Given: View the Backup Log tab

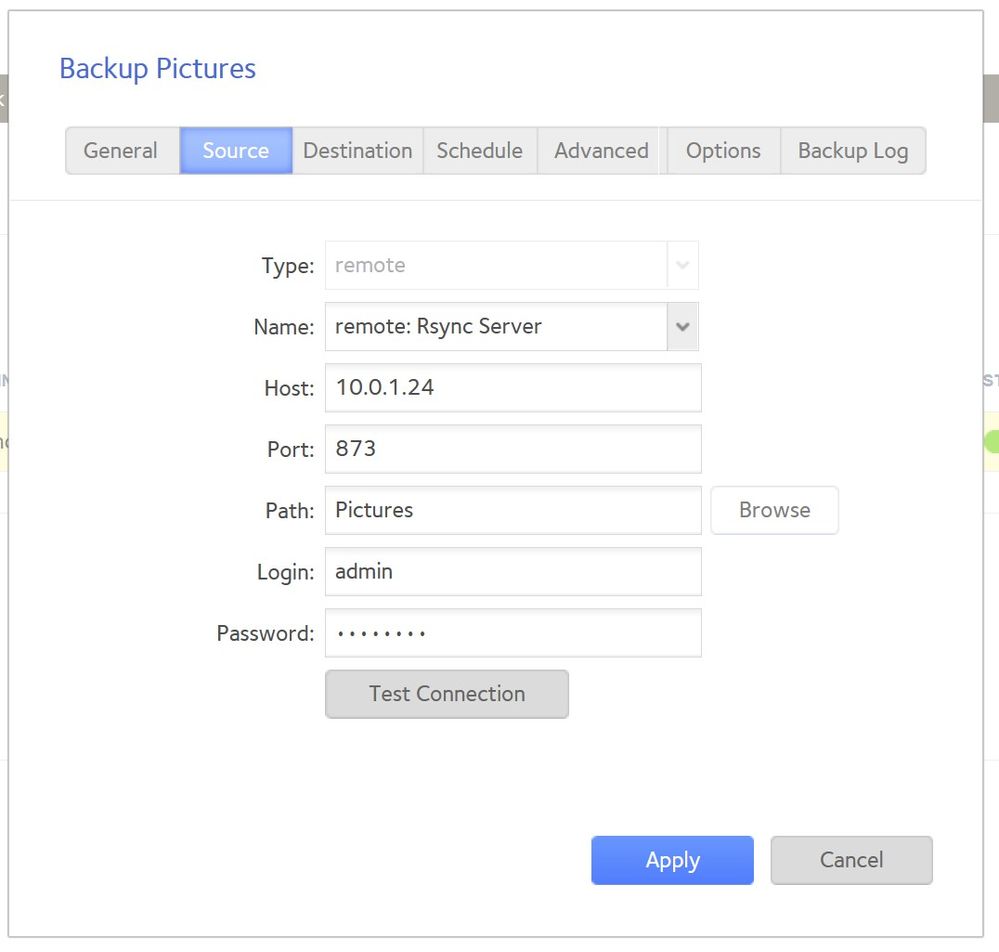Looking at the screenshot, I should coord(852,151).
